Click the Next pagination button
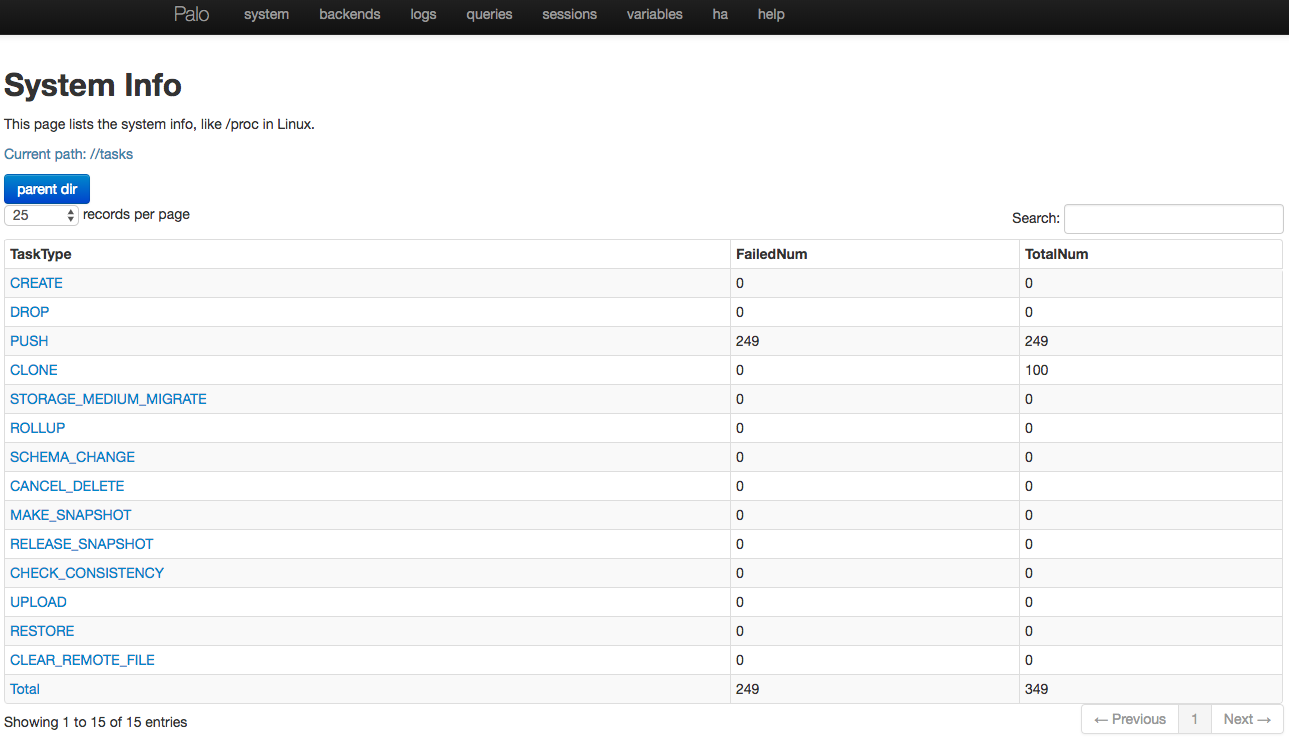 (1247, 719)
